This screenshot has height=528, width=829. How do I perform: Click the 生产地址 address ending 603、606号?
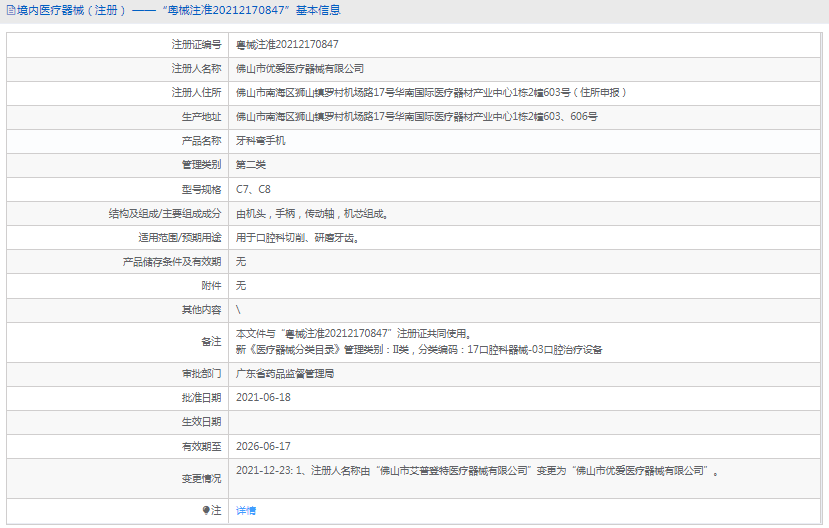pyautogui.click(x=417, y=117)
